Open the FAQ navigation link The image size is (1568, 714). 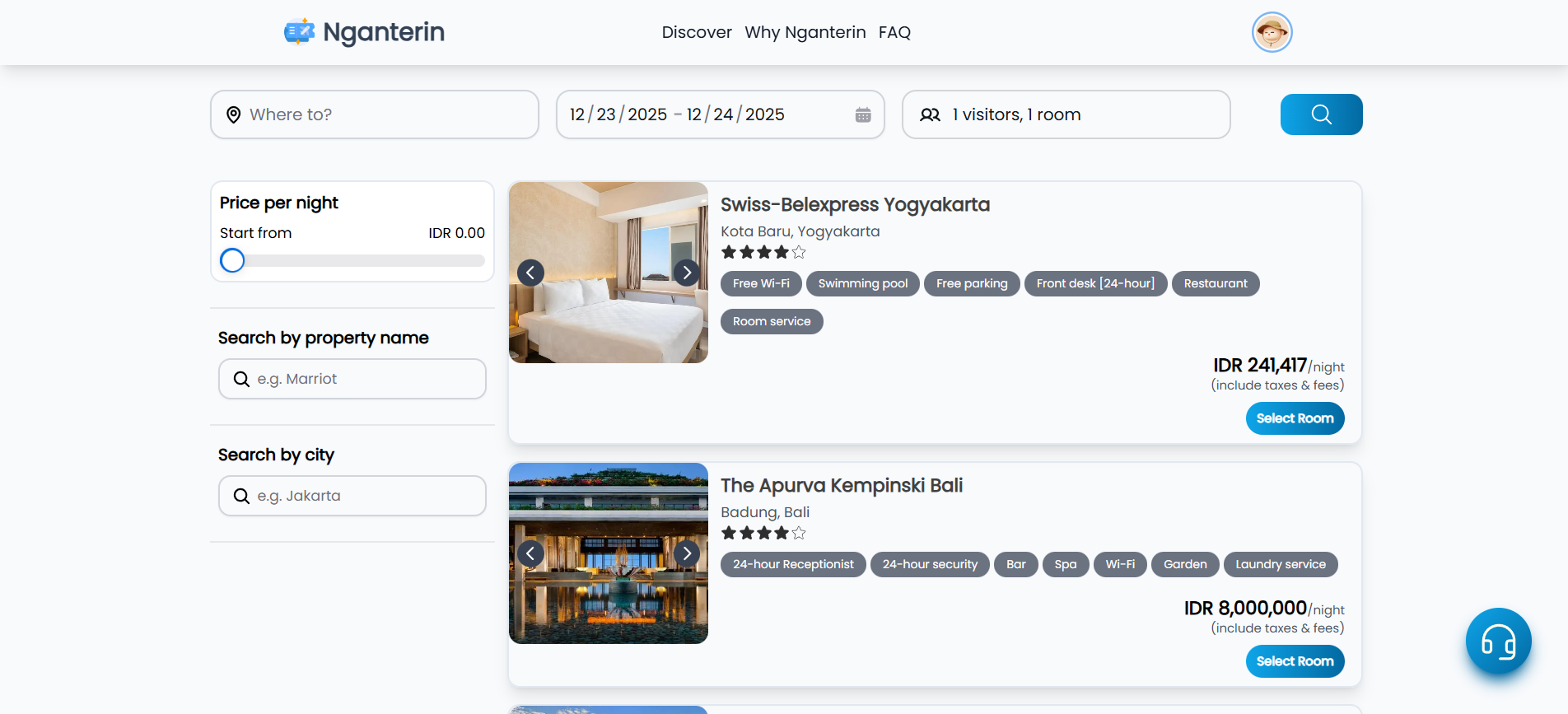tap(894, 32)
